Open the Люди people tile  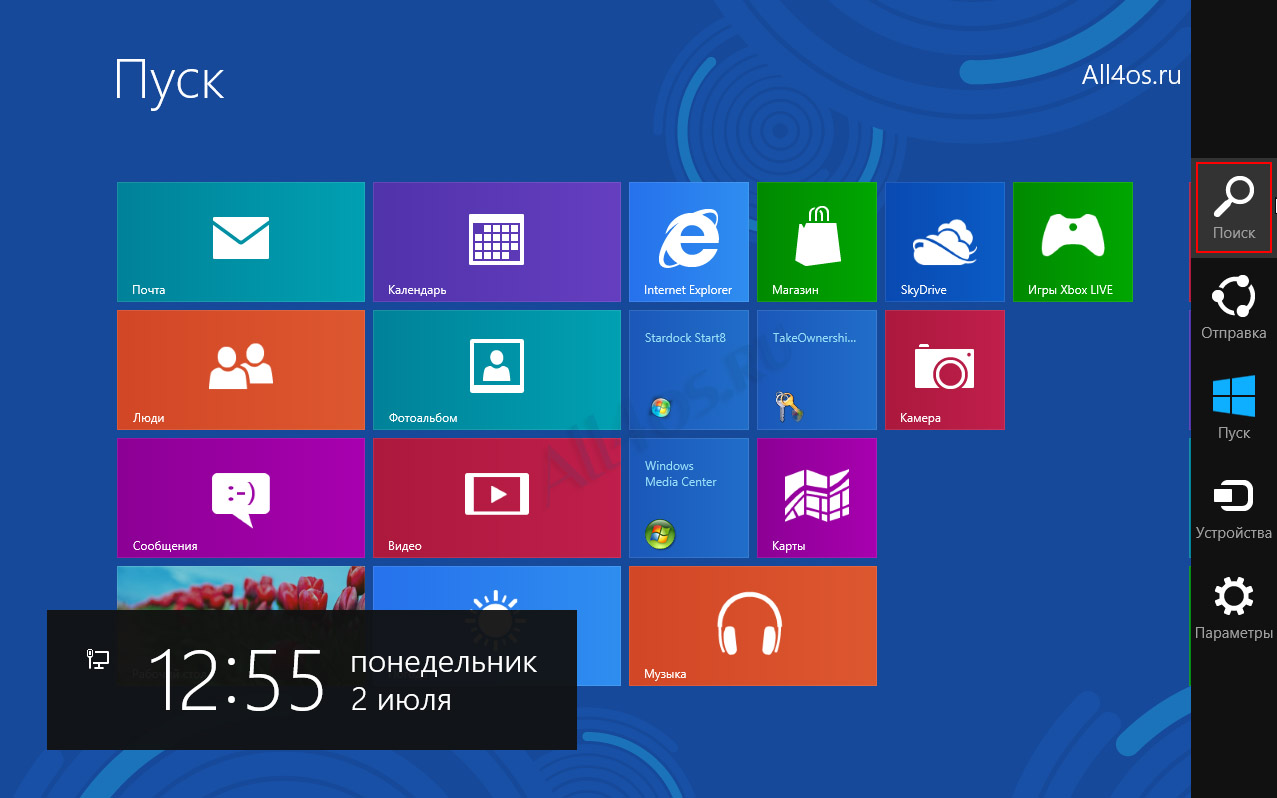coord(241,370)
